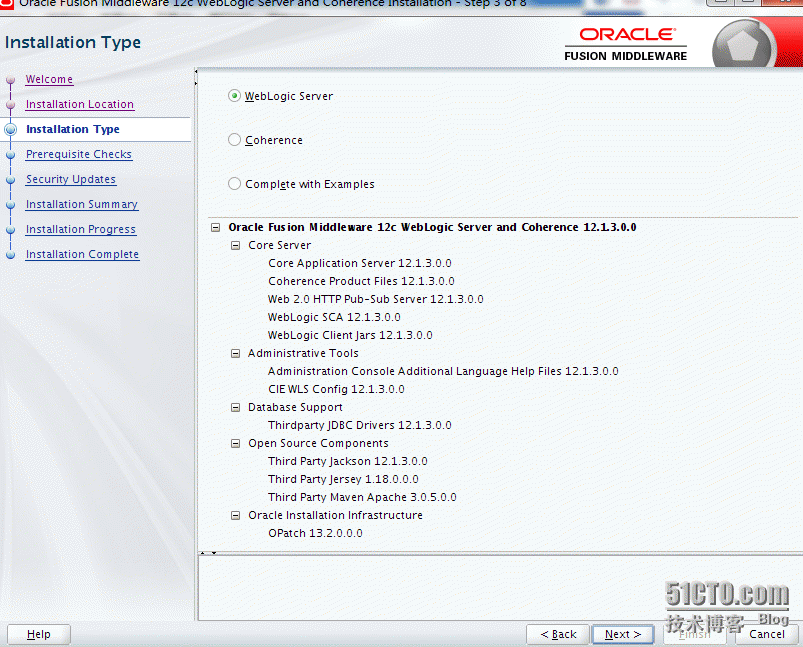Collapse the Oracle Fusion Middleware 12c root node
Image resolution: width=803 pixels, height=647 pixels.
point(216,227)
